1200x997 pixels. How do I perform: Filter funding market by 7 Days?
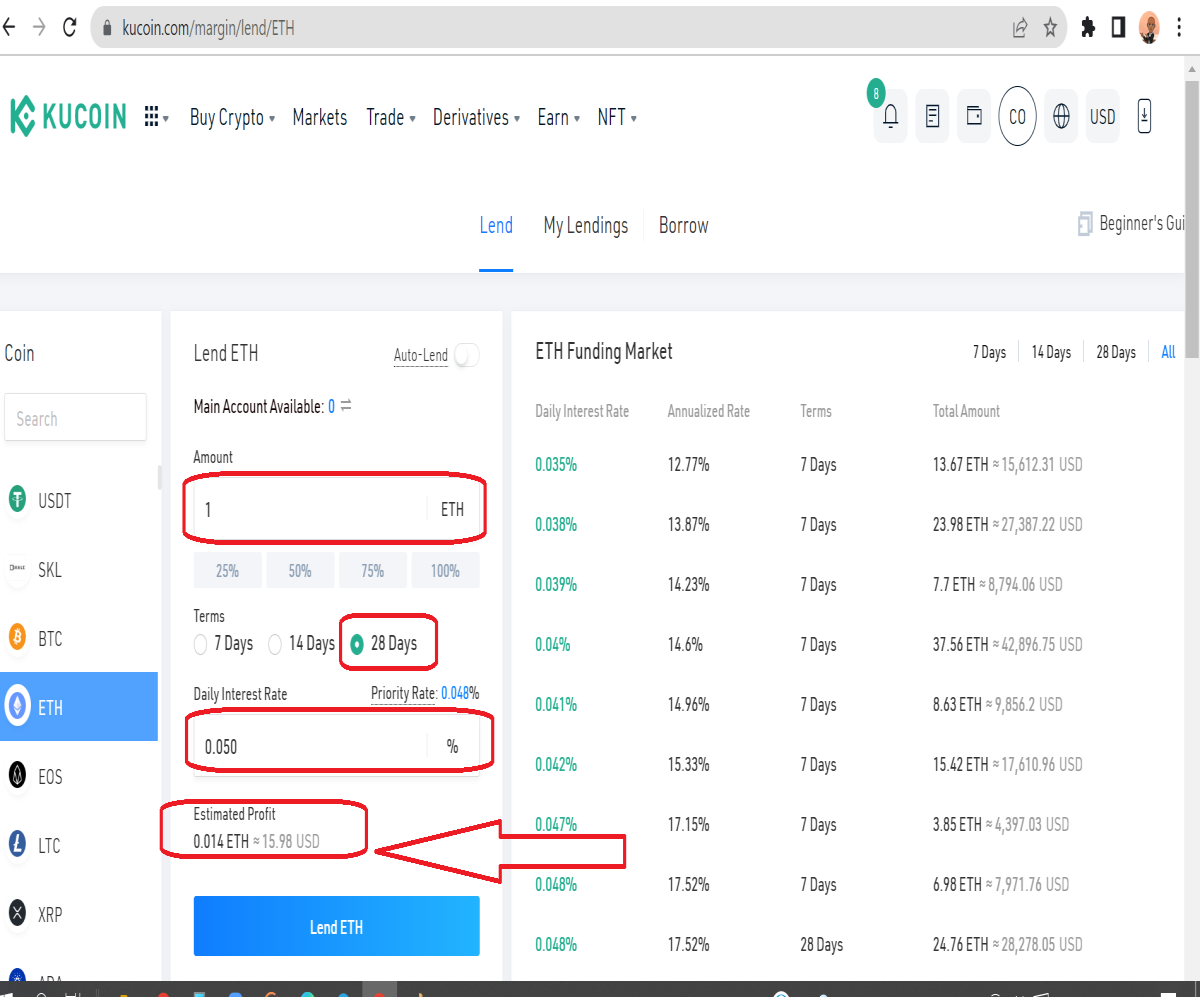989,352
